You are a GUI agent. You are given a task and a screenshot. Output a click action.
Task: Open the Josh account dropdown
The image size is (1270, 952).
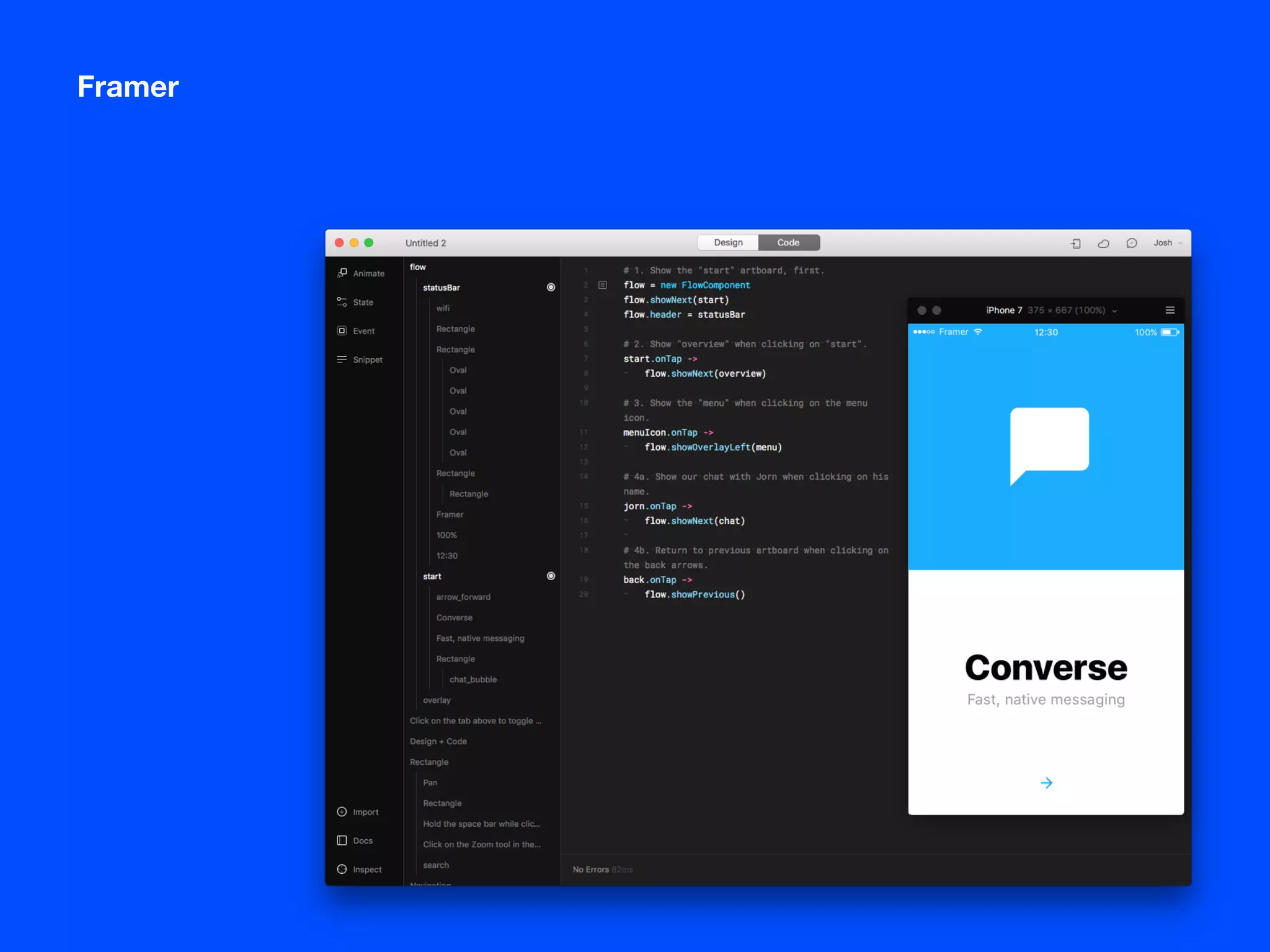(x=1168, y=243)
